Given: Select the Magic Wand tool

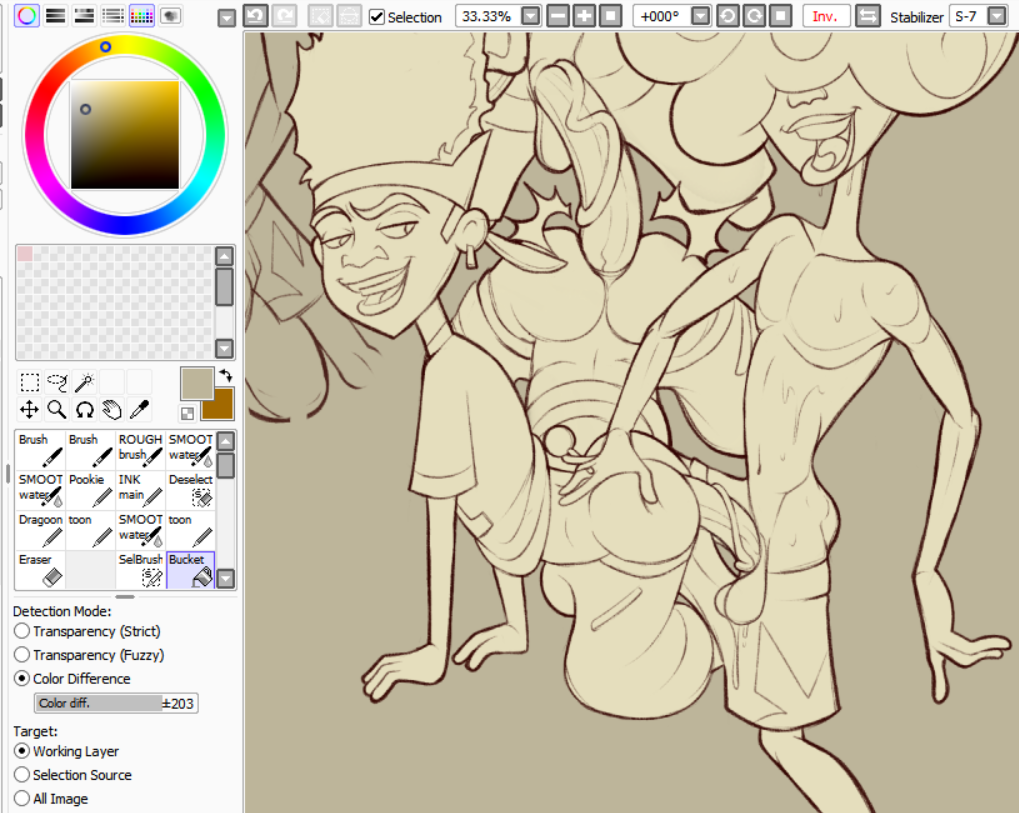Looking at the screenshot, I should point(84,381).
